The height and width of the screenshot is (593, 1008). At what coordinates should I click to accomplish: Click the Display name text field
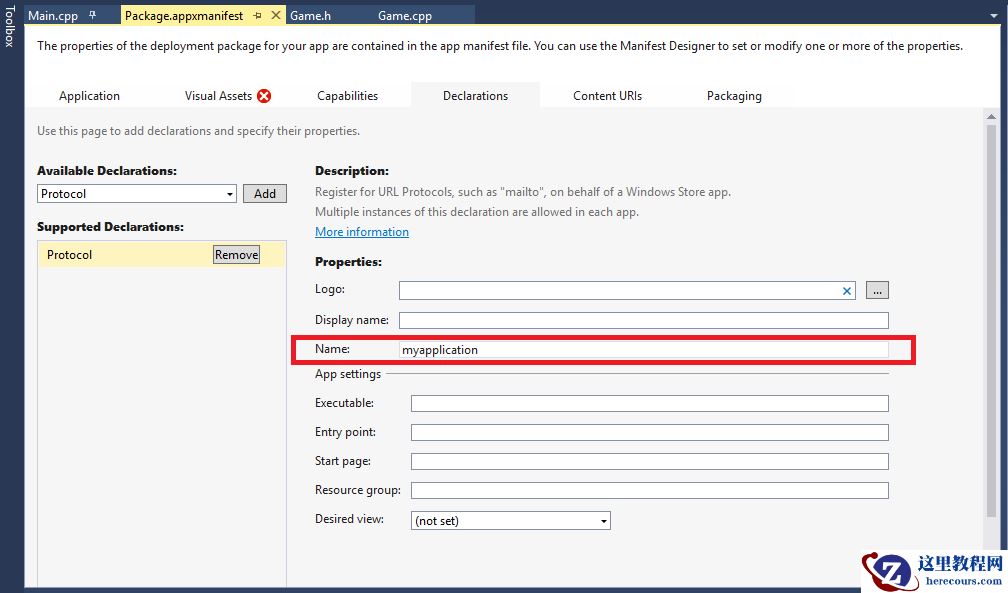point(643,321)
